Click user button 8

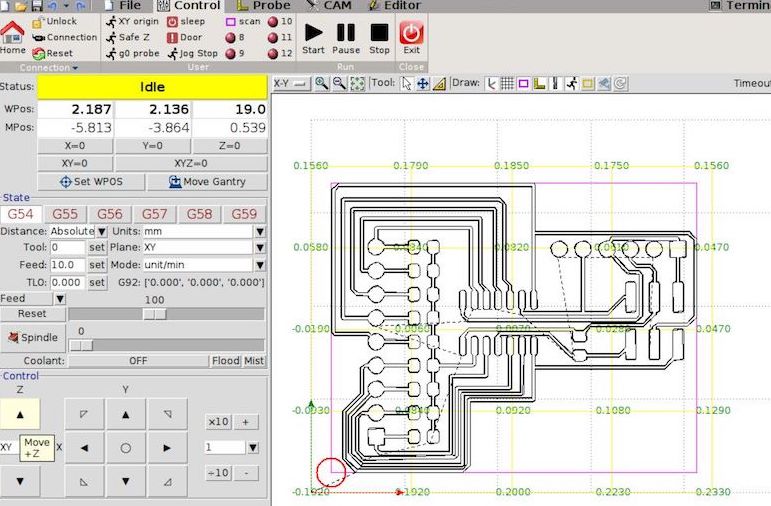(x=235, y=37)
